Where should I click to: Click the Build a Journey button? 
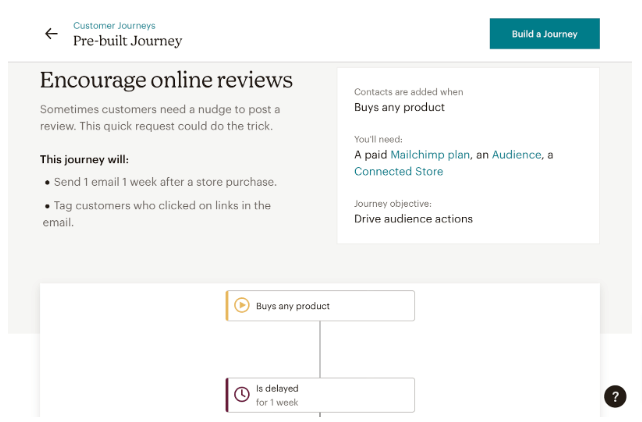[x=545, y=34]
